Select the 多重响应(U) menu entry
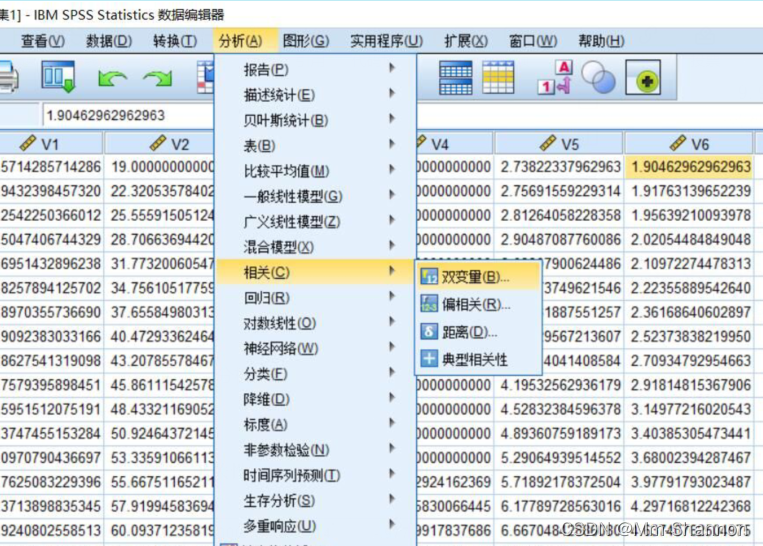Viewport: 763px width, 546px height. [x=315, y=526]
